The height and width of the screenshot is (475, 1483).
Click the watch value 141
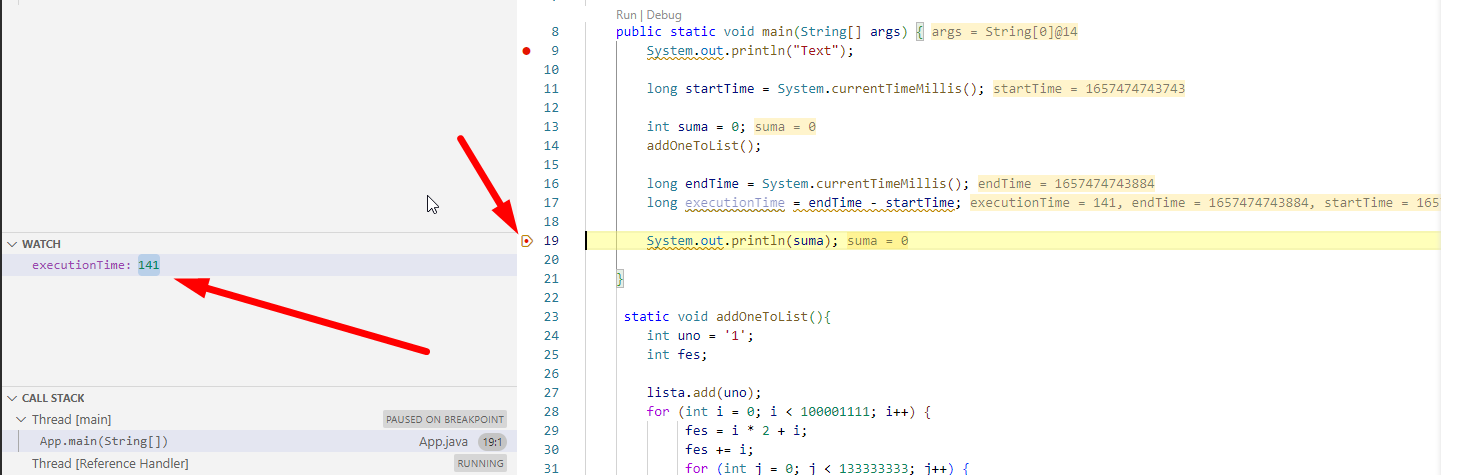[x=148, y=265]
